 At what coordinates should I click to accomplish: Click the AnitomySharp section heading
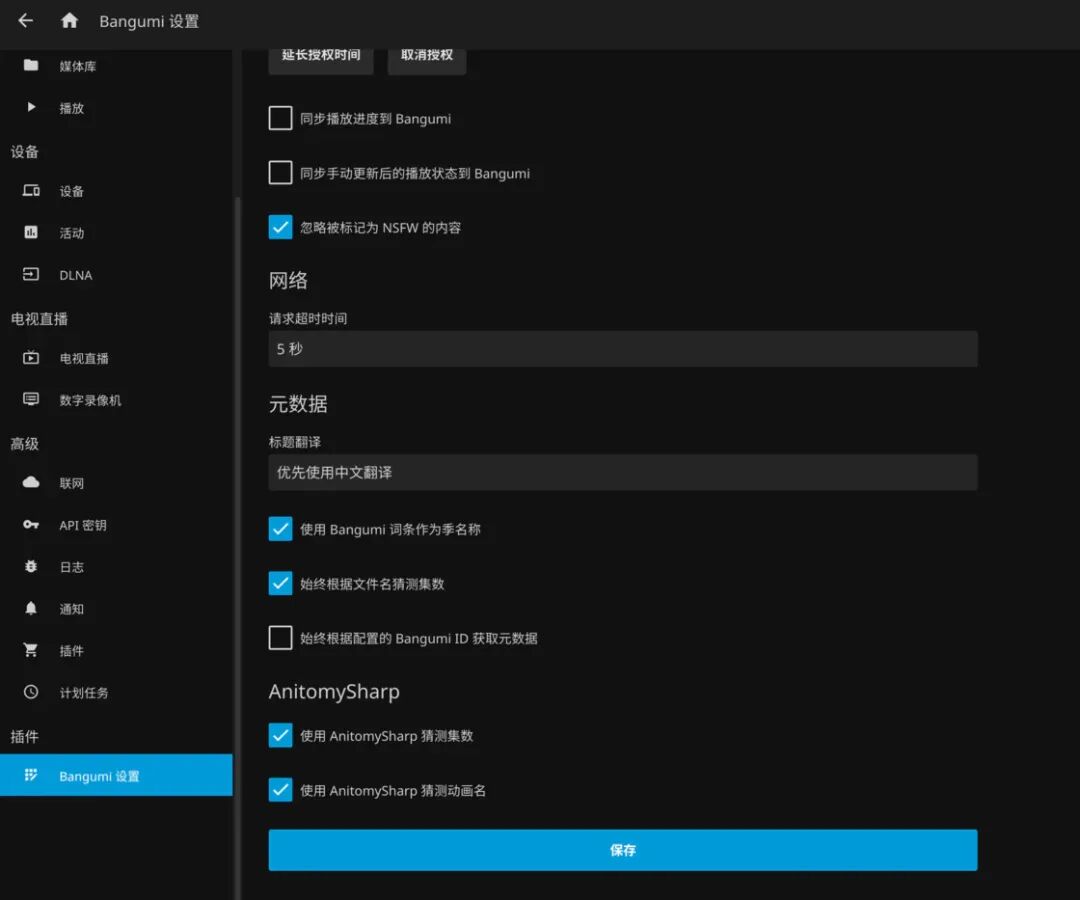(x=334, y=691)
